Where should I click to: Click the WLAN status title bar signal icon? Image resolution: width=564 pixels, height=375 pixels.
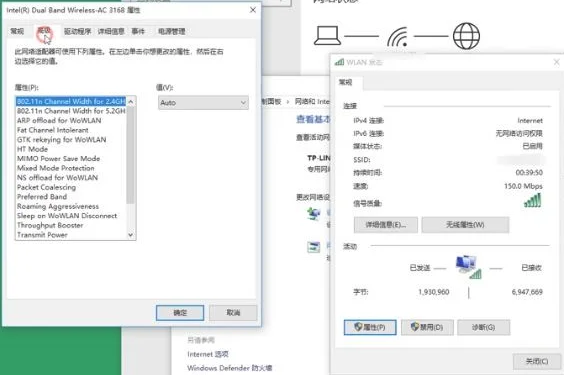[339, 62]
